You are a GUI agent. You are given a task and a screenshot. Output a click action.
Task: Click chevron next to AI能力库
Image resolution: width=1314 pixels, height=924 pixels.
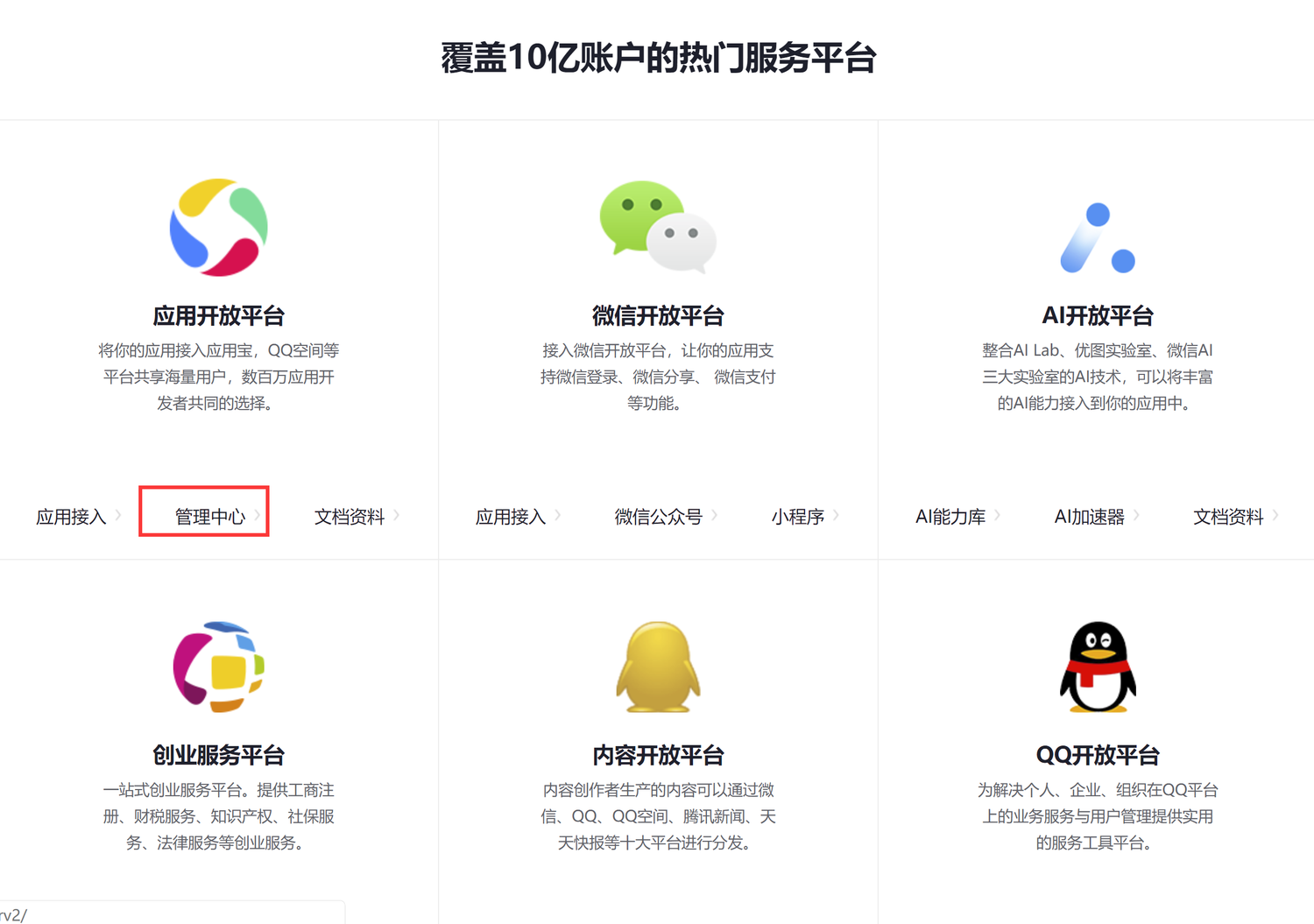pos(997,515)
